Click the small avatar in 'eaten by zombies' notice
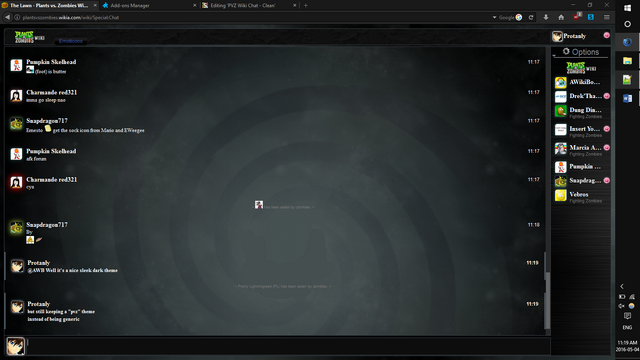Screen dimensions: 640x360 (259, 204)
